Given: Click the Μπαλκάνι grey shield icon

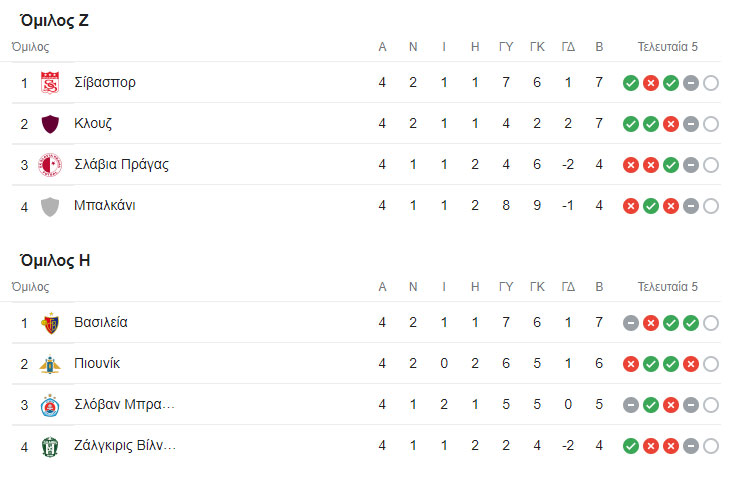Looking at the screenshot, I should [50, 206].
